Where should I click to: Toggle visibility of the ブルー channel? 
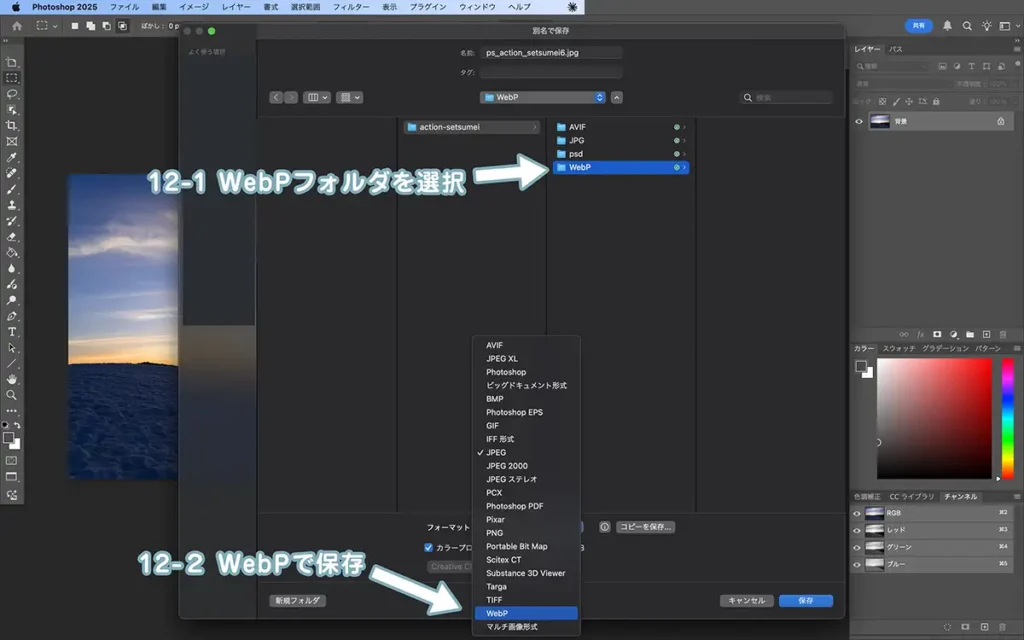[857, 564]
